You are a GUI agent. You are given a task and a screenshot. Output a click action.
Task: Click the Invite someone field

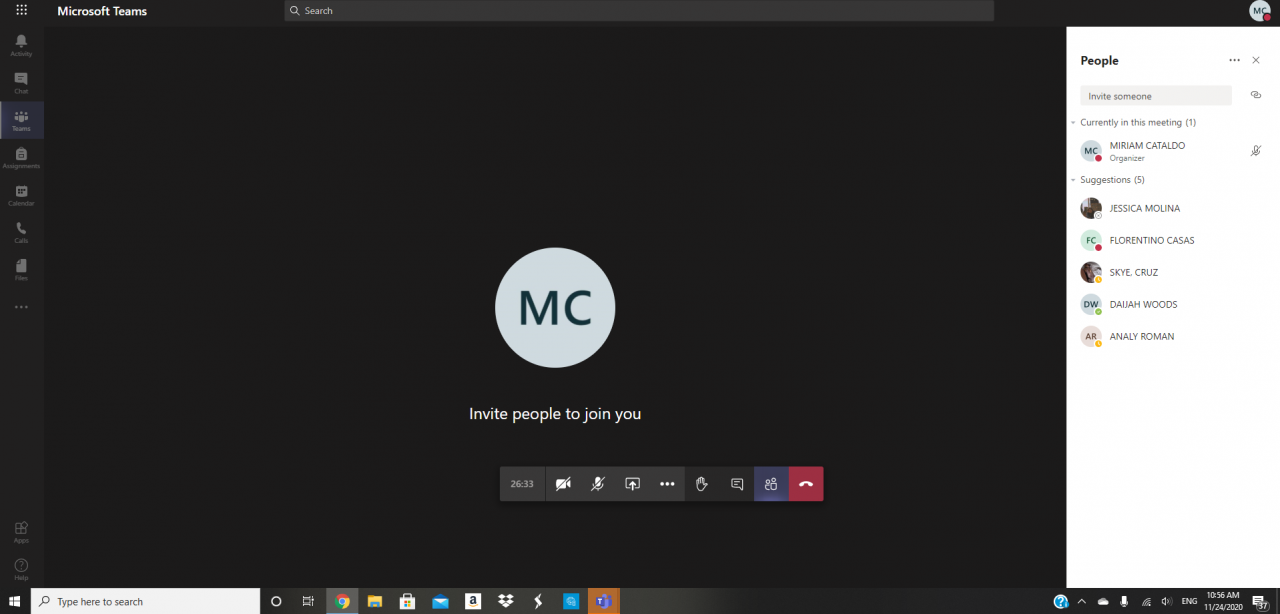[1156, 96]
